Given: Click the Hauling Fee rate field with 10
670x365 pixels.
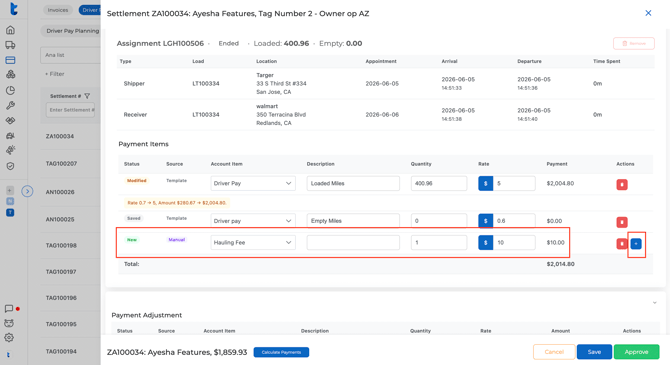Looking at the screenshot, I should point(514,242).
